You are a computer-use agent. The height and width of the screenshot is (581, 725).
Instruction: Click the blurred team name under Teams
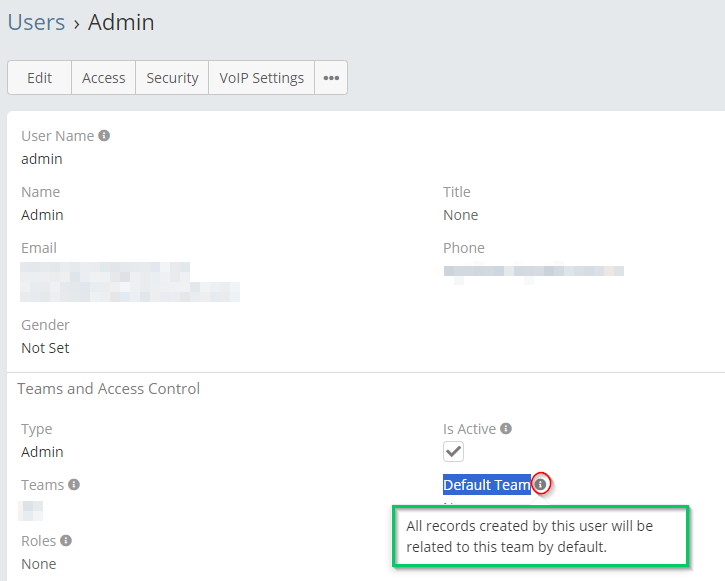(x=31, y=511)
